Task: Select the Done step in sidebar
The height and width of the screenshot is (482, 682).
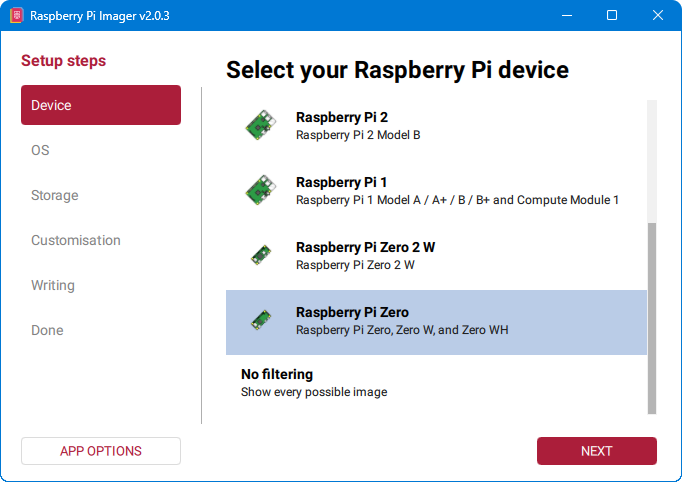Action: pyautogui.click(x=47, y=330)
